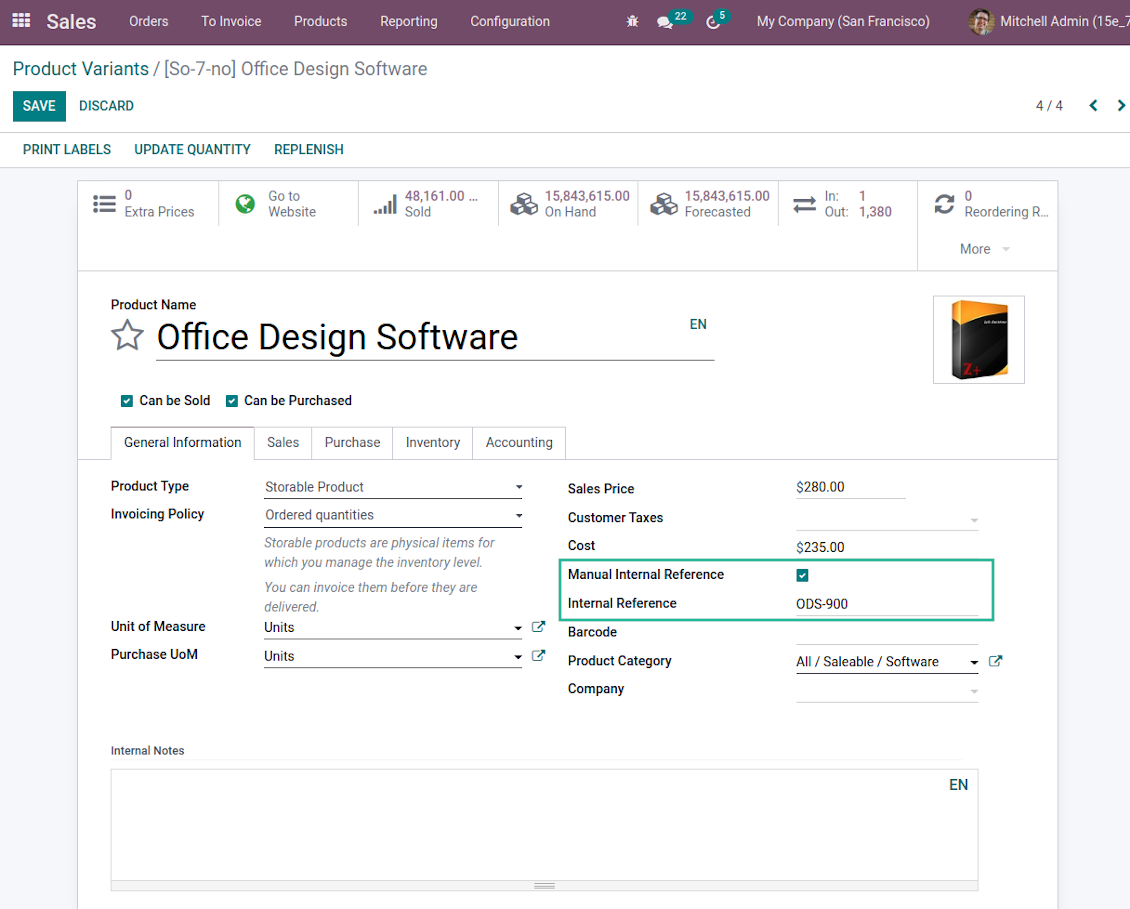The image size is (1130, 909).
Task: Open external link beside Unit of Measure
Action: tap(538, 627)
